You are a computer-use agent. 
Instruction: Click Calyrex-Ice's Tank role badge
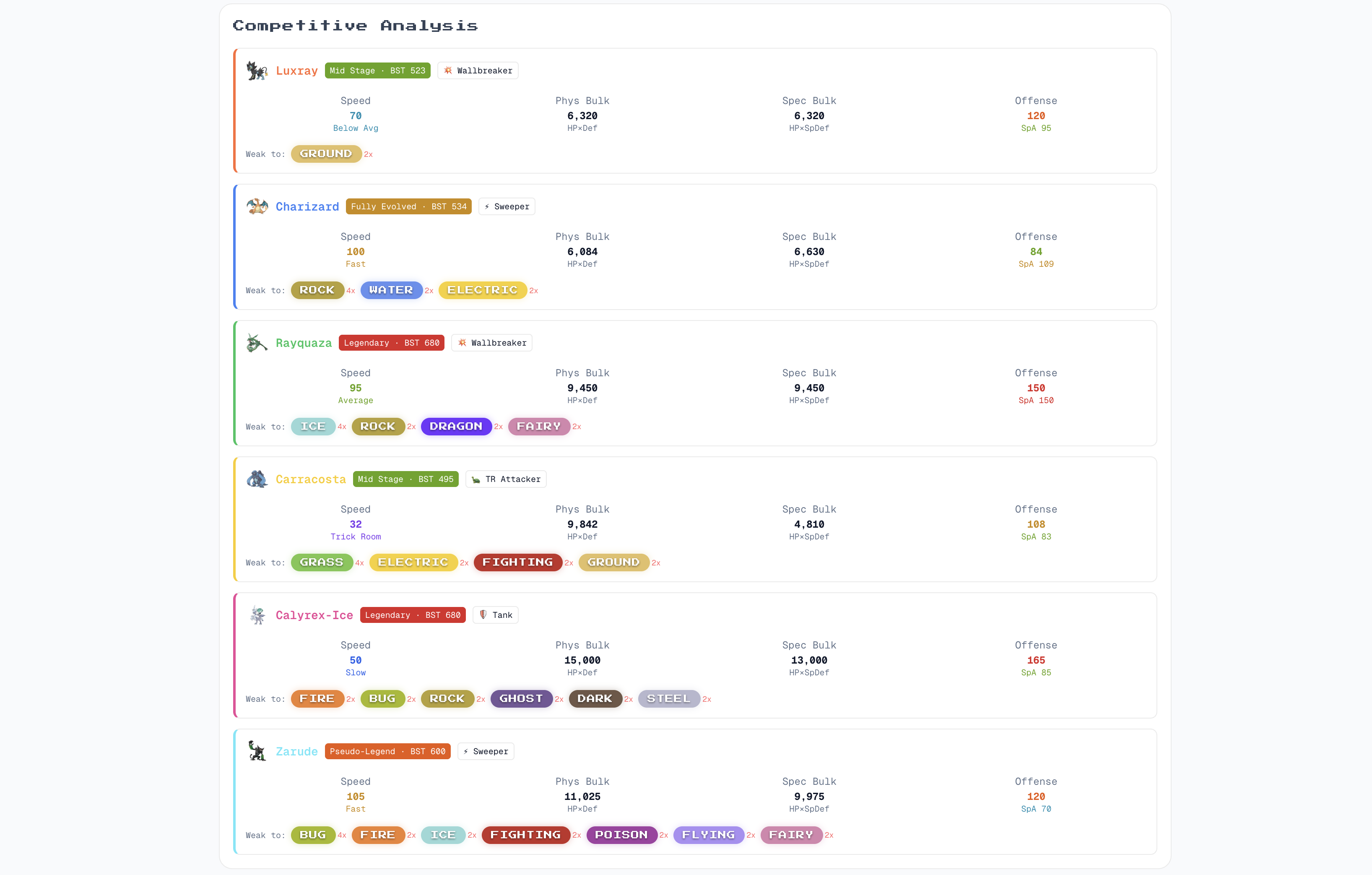(495, 615)
